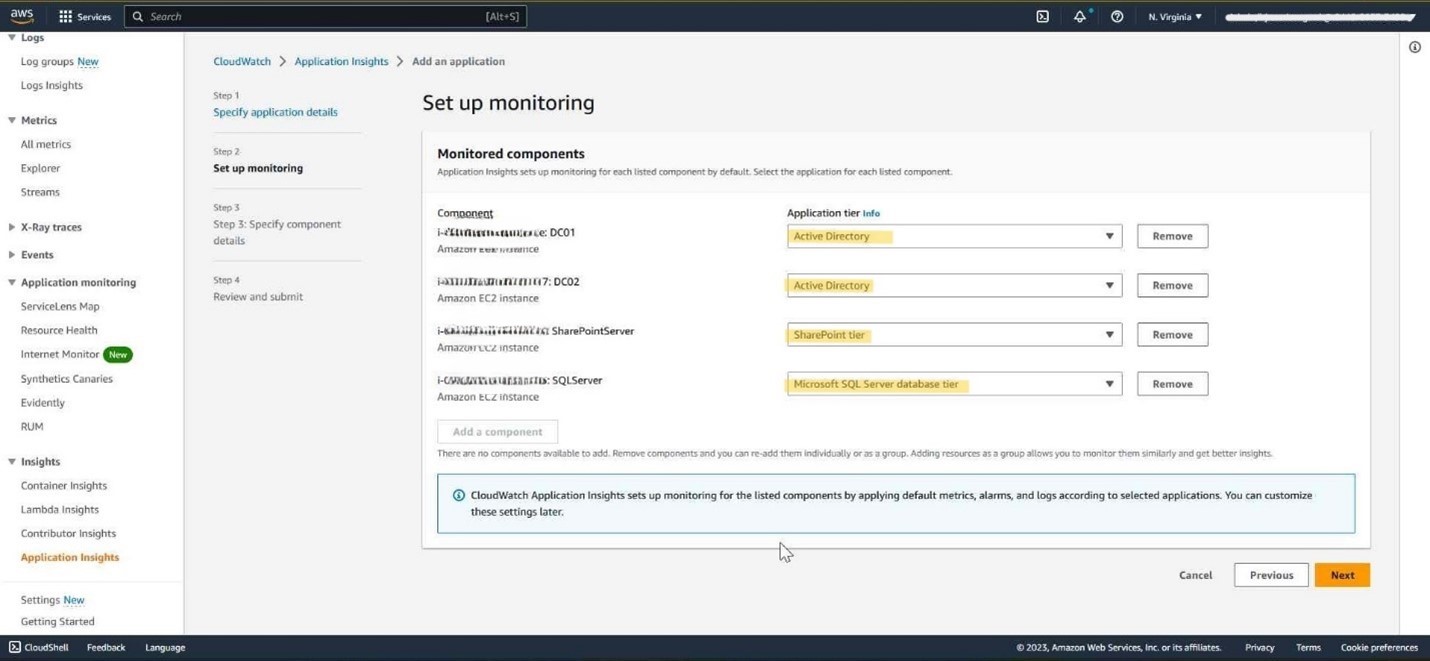The image size is (1430, 661).
Task: Click the info icon in the blue notice
Action: coord(459,495)
